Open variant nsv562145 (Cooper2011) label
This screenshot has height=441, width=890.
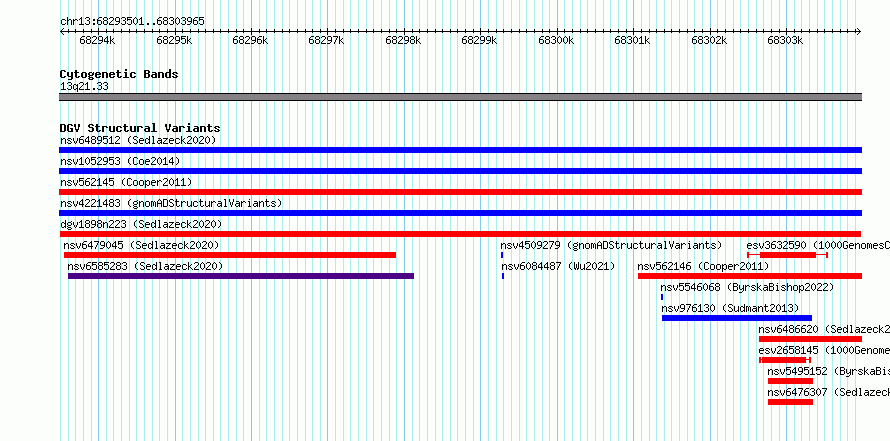(126, 182)
